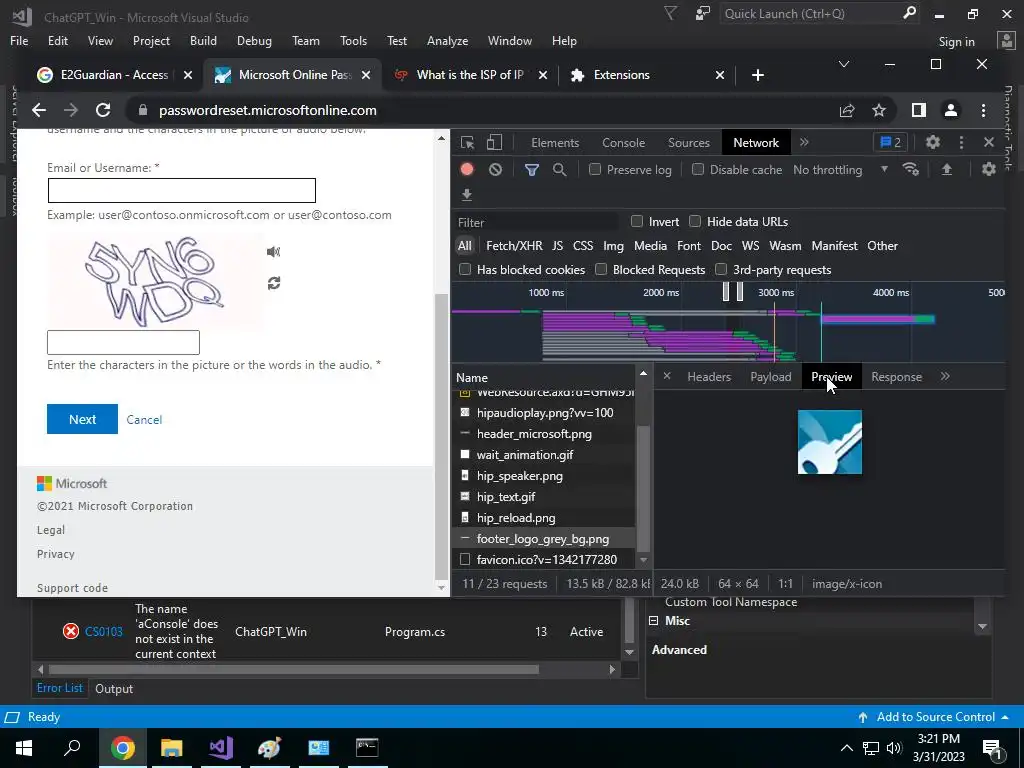Viewport: 1024px width, 768px height.
Task: Open the Privacy footer link
Action: (x=56, y=554)
